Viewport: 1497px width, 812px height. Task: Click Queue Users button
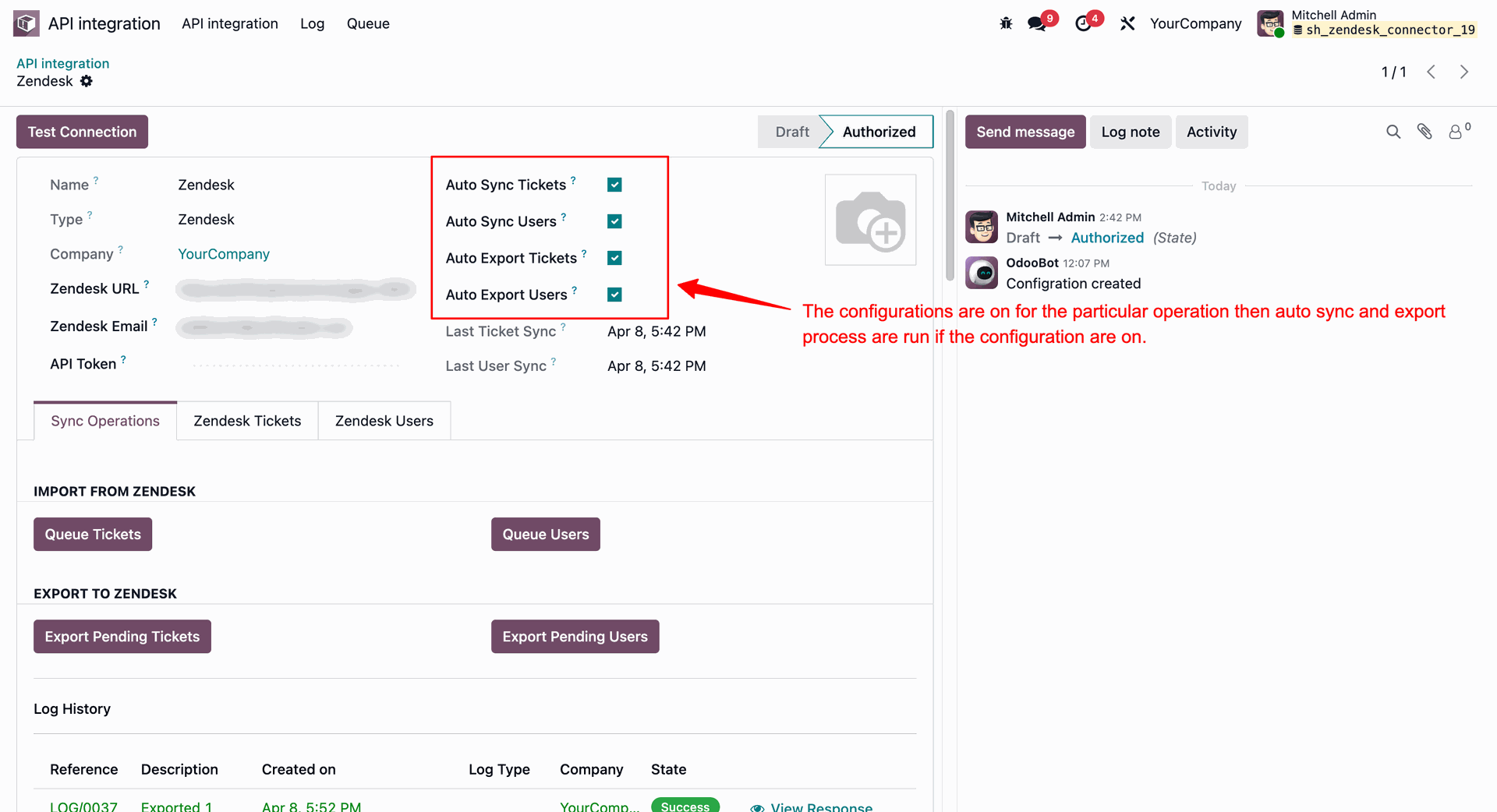click(546, 535)
